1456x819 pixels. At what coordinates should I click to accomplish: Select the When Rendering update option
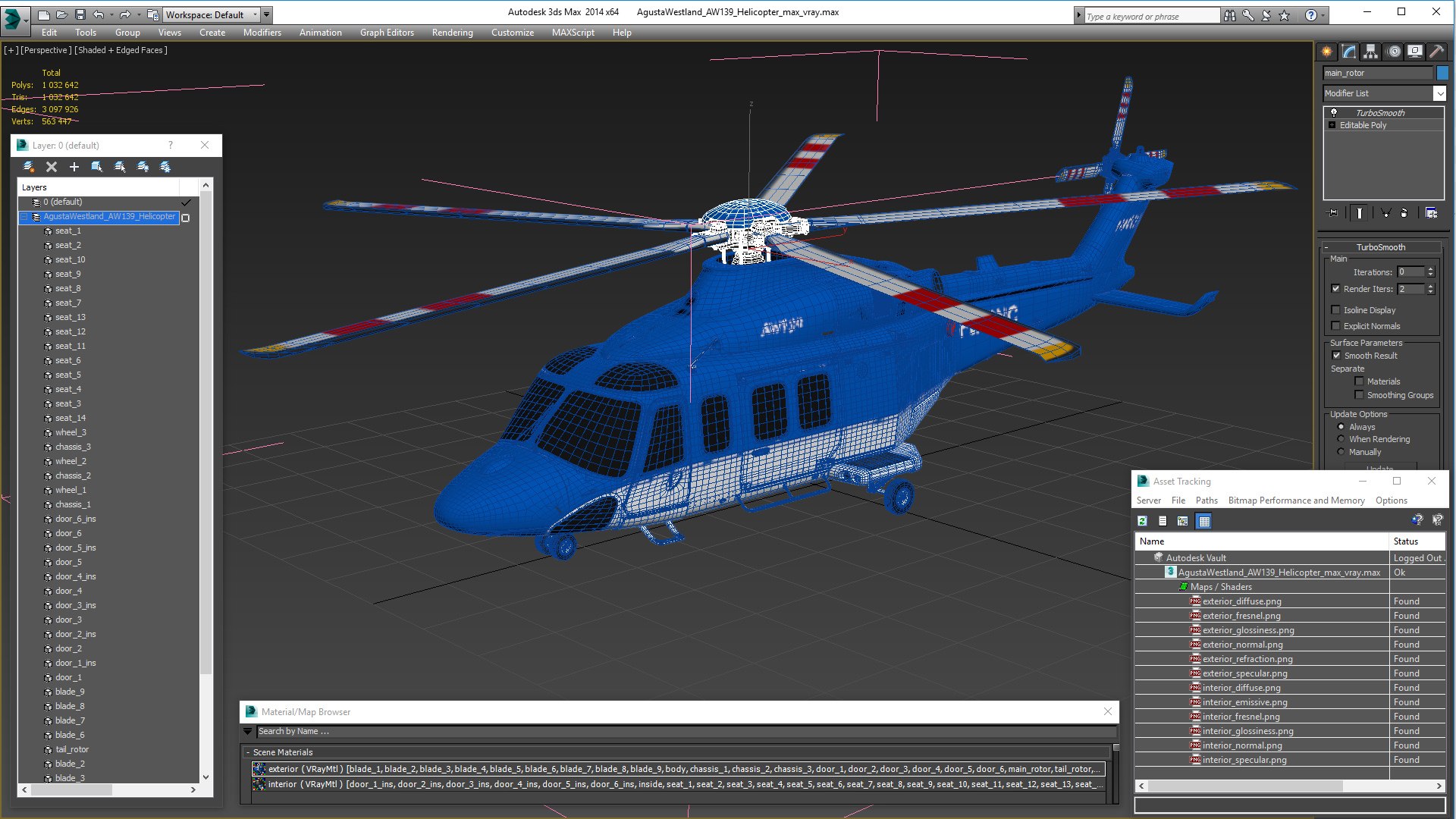click(1341, 439)
